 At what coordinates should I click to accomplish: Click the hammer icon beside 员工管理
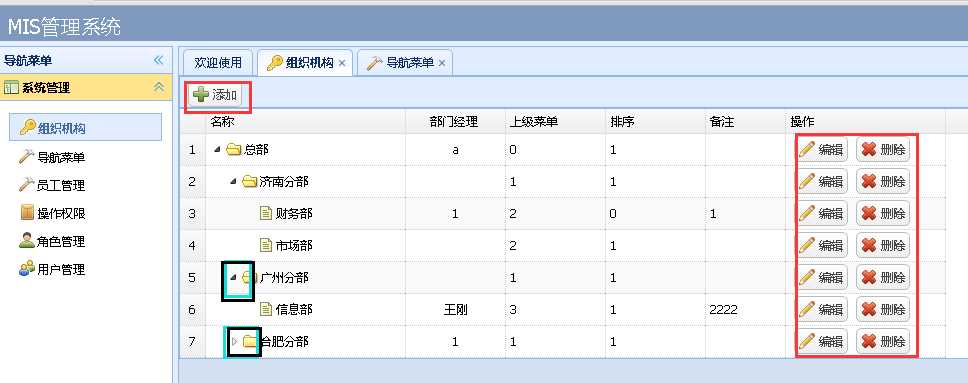click(x=27, y=185)
